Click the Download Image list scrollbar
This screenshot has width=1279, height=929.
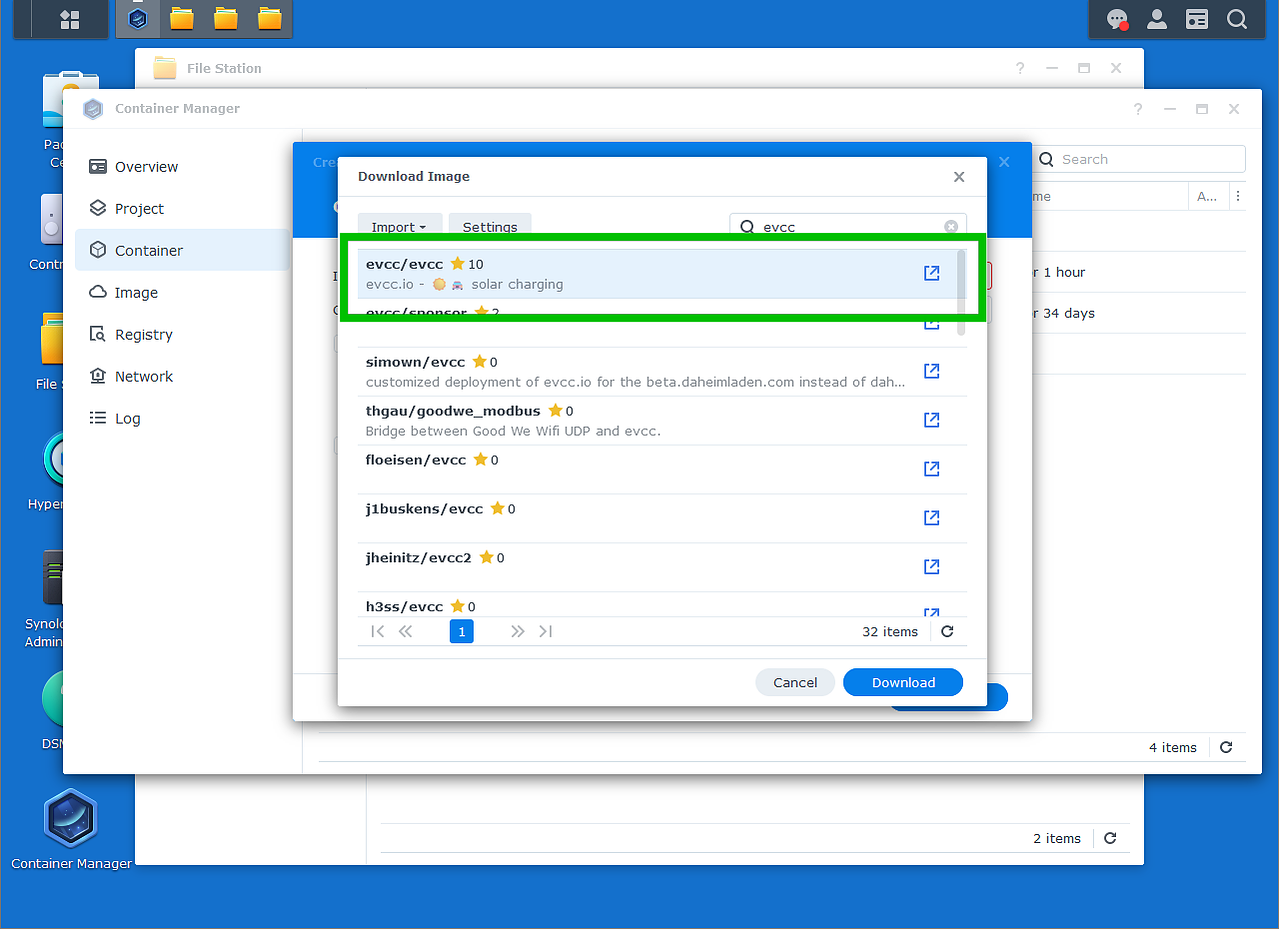[962, 292]
